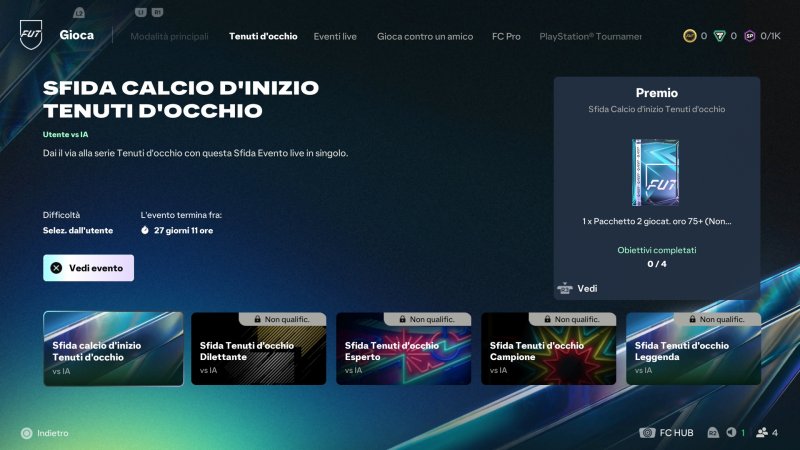800x450 pixels.
Task: Select Sfida Tenuti d'occhio Campione card
Action: [x=548, y=348]
